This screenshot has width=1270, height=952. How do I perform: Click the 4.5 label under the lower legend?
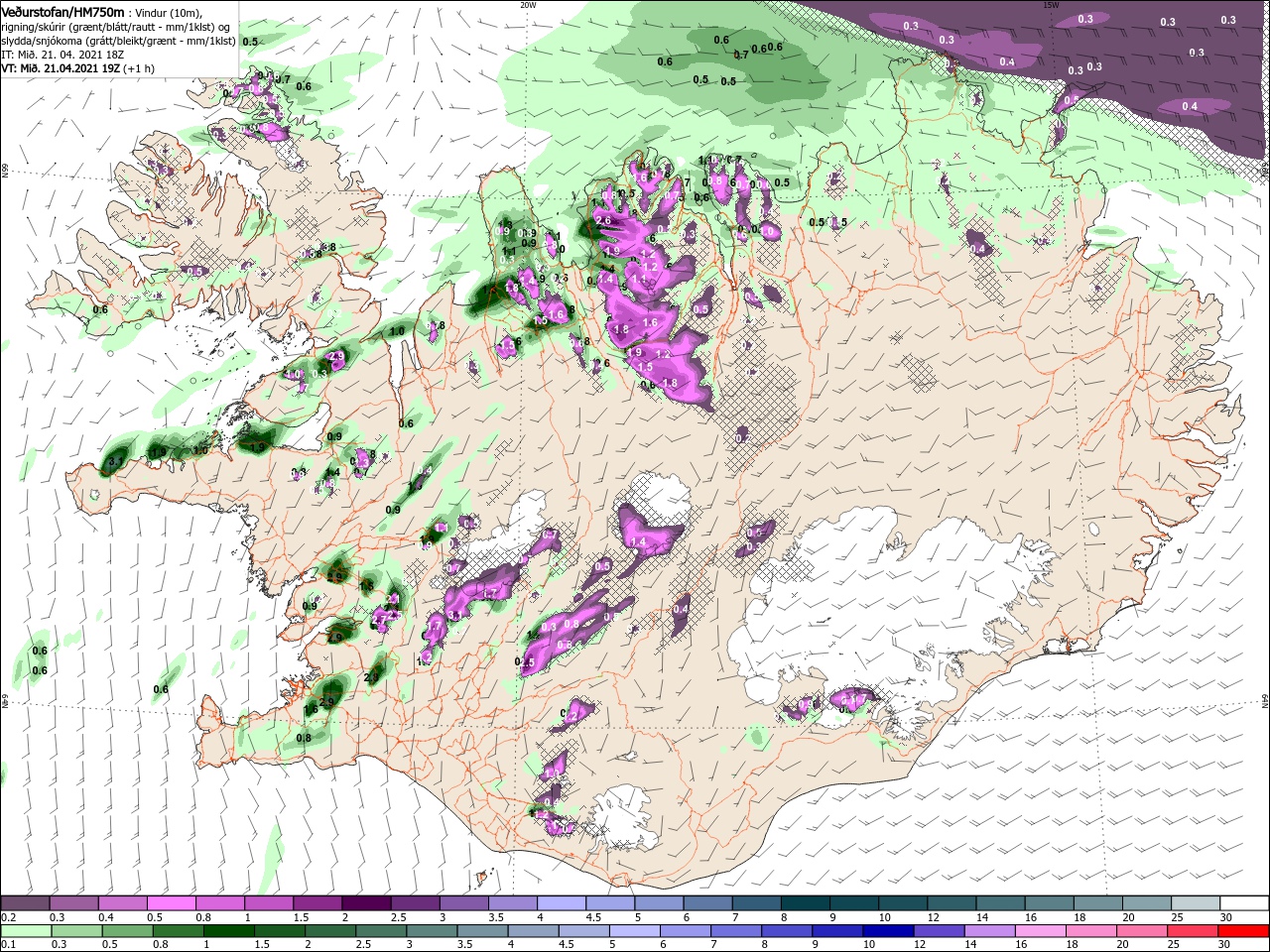pyautogui.click(x=565, y=945)
